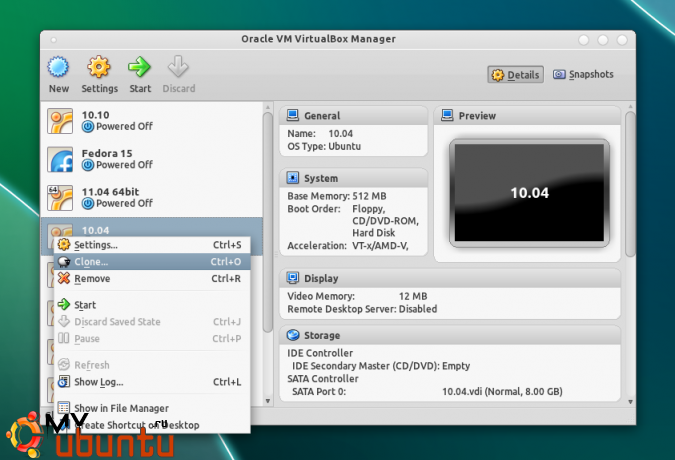Click the Preview section header
The width and height of the screenshot is (675, 460).
coord(527,116)
